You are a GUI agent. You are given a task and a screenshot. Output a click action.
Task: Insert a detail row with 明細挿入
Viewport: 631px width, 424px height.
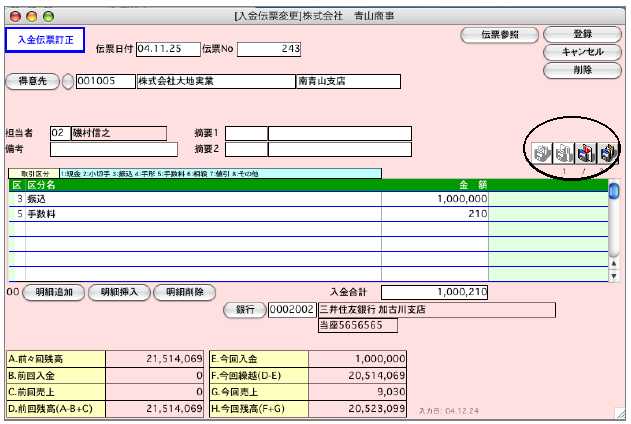pos(119,292)
